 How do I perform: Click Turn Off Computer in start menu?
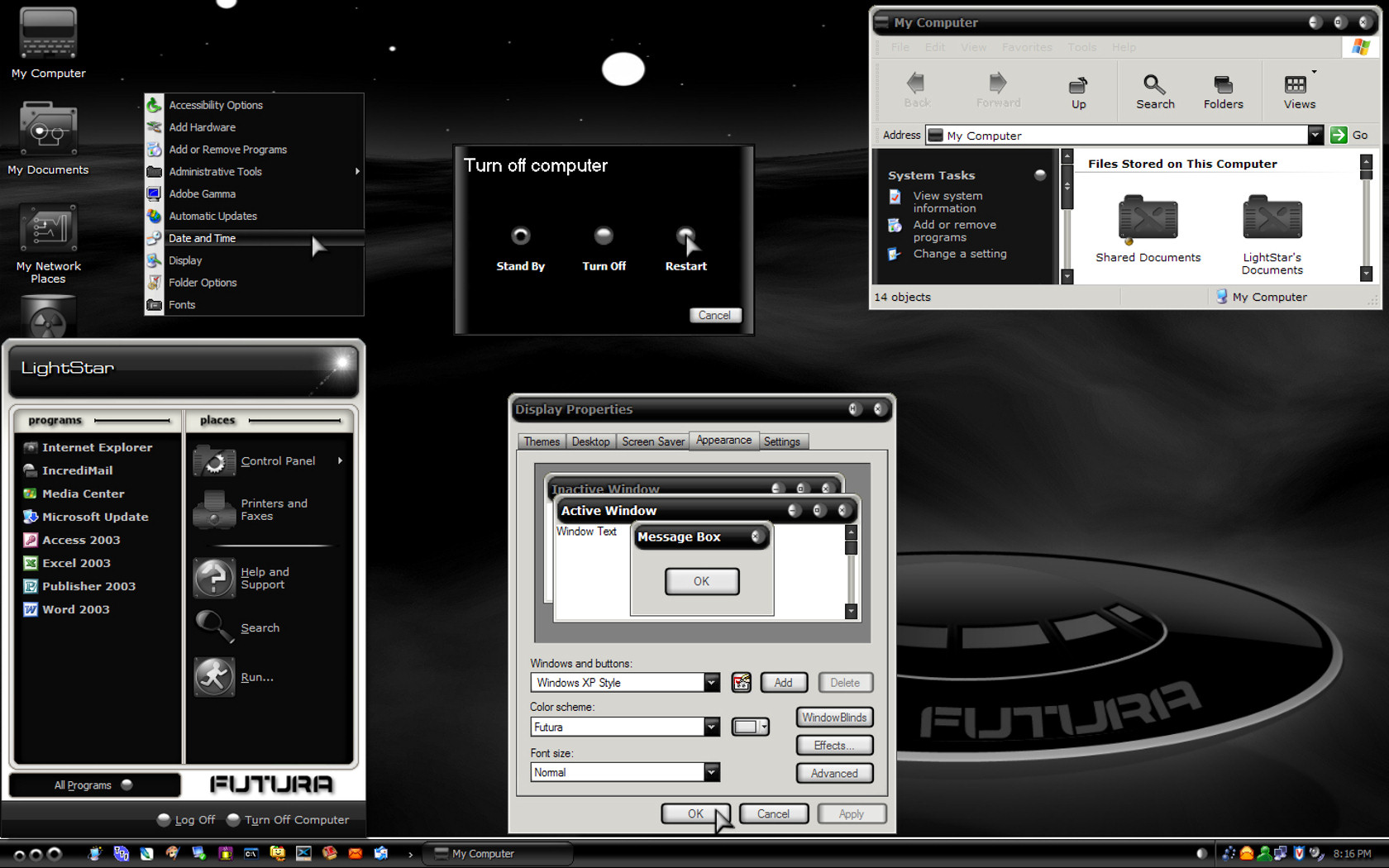[x=288, y=820]
